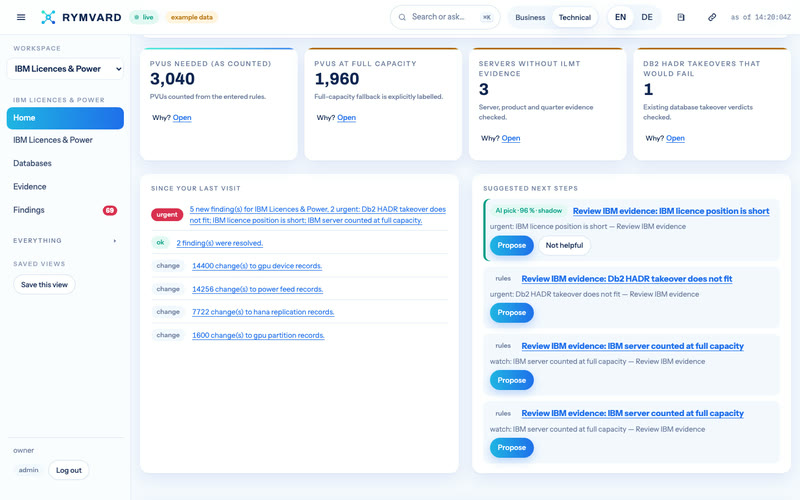This screenshot has width=800, height=500.
Task: Open why for servers without ILMT evidence
Action: pyautogui.click(x=511, y=138)
